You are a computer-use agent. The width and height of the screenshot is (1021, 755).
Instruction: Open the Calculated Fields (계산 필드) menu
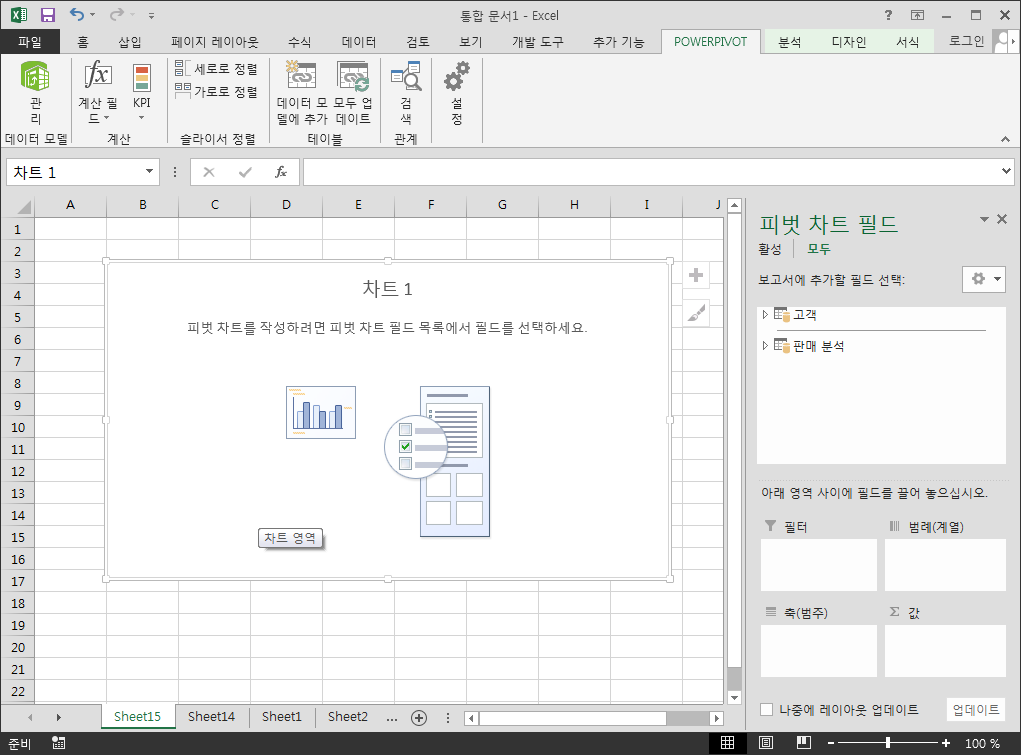(x=98, y=92)
